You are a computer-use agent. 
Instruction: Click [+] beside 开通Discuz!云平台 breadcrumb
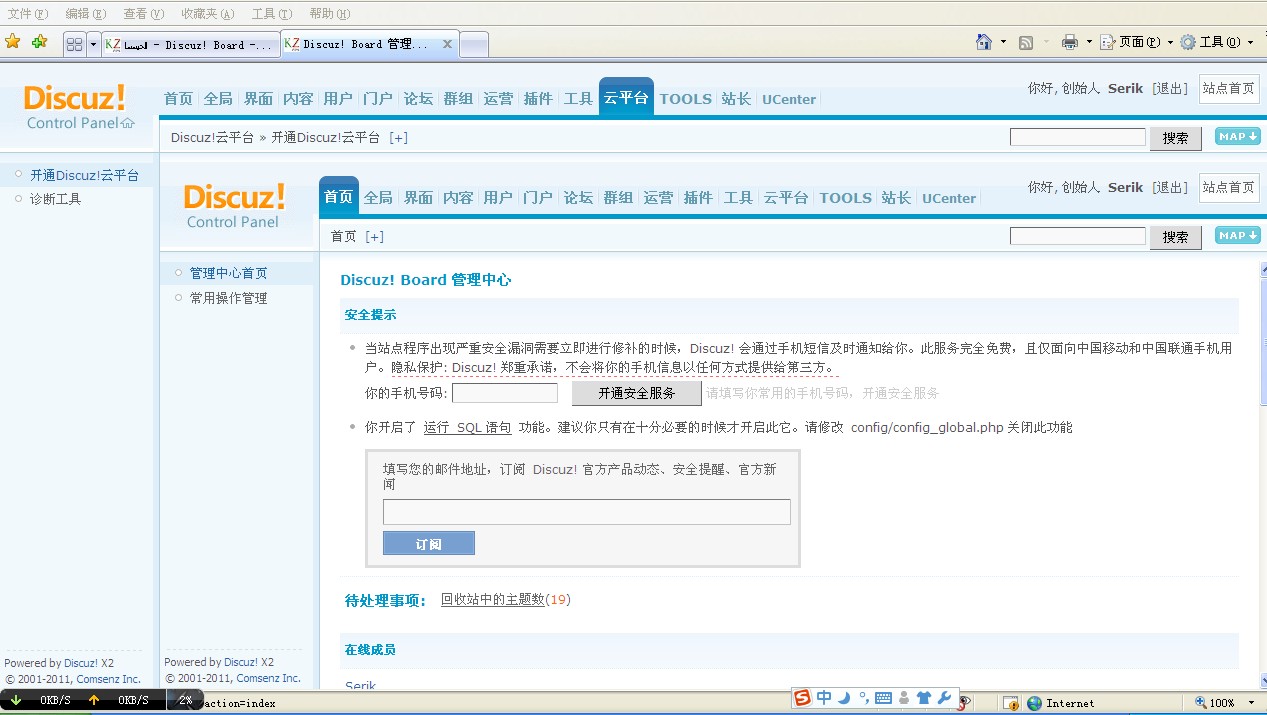point(398,137)
